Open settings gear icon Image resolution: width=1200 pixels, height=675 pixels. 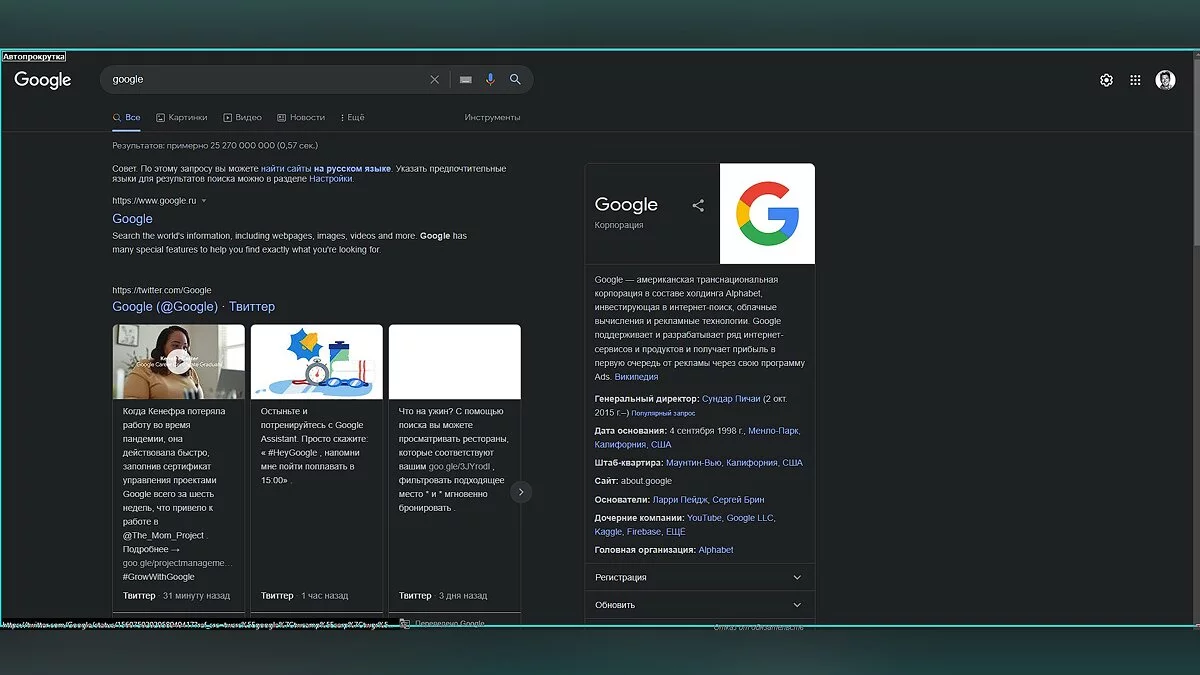(x=1106, y=80)
